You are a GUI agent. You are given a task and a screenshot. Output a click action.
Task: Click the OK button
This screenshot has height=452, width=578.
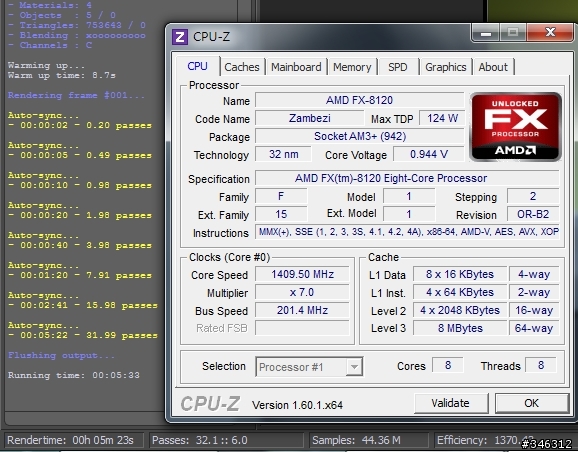pyautogui.click(x=532, y=403)
